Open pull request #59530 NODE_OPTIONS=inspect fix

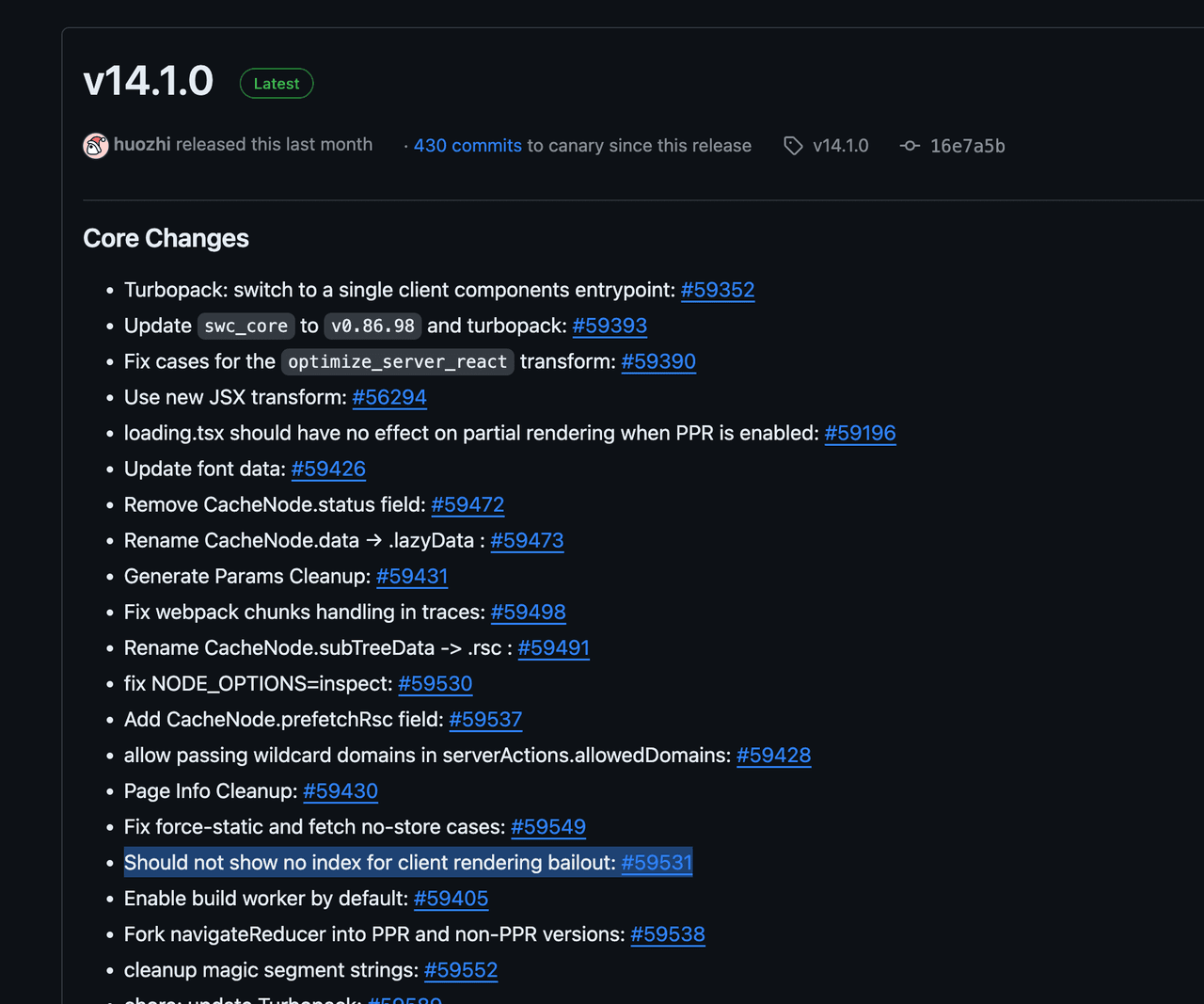click(435, 683)
